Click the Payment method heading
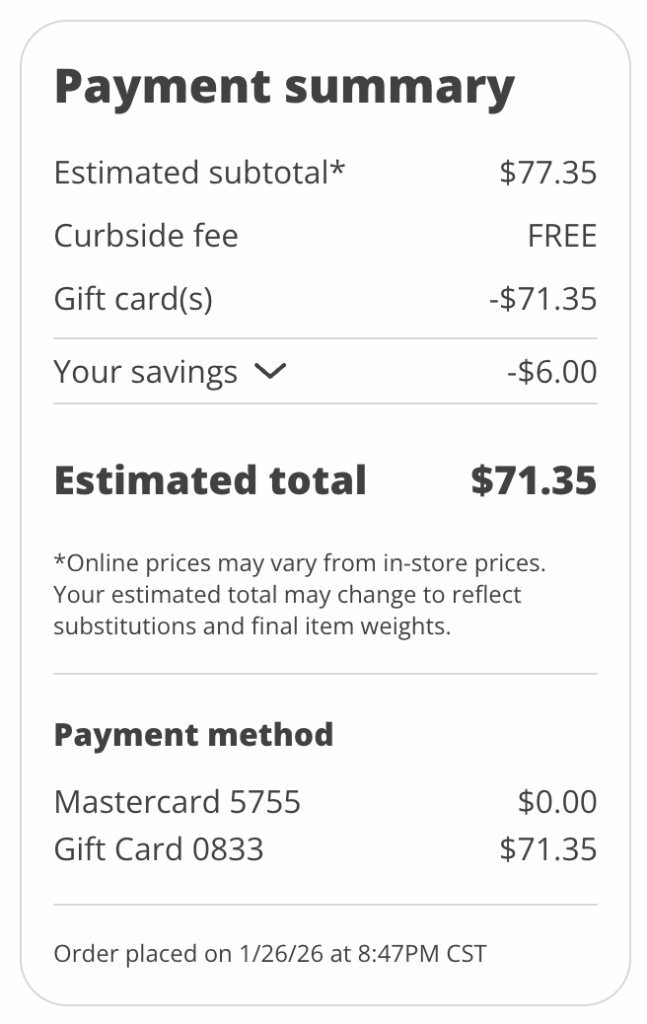Image resolution: width=647 pixels, height=1024 pixels. pos(193,735)
